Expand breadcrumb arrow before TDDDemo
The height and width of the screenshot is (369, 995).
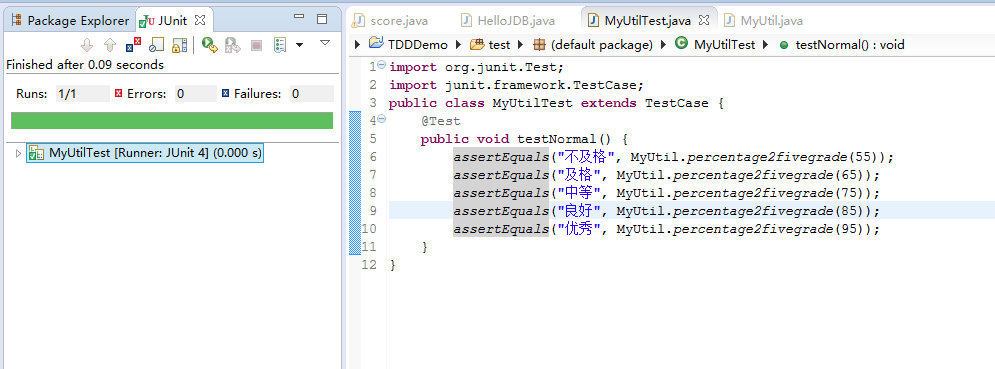(x=358, y=44)
